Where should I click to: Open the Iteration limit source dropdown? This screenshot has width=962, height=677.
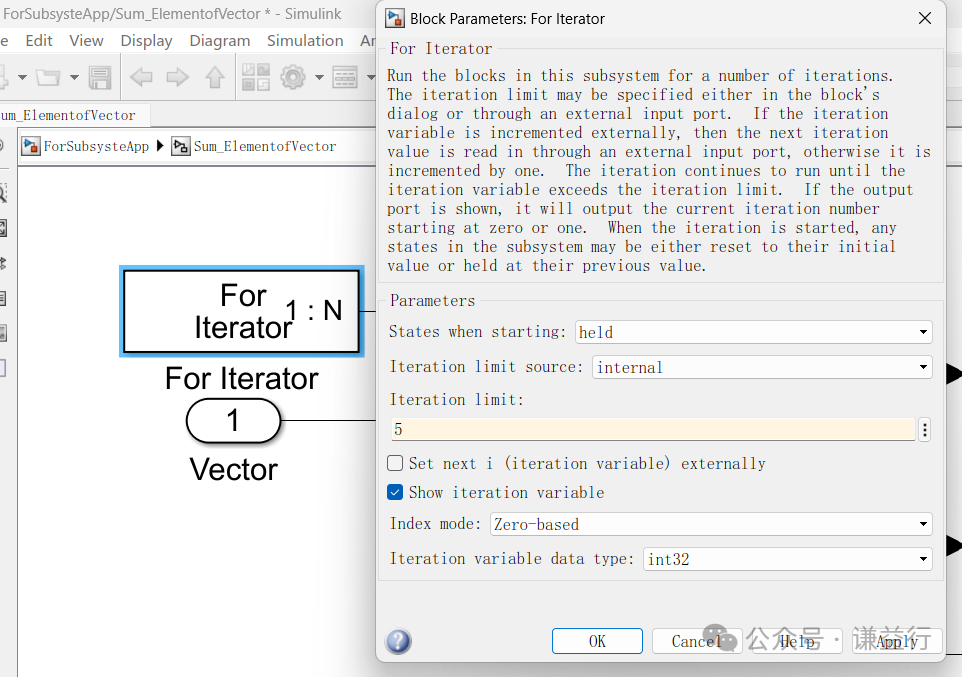pyautogui.click(x=922, y=367)
